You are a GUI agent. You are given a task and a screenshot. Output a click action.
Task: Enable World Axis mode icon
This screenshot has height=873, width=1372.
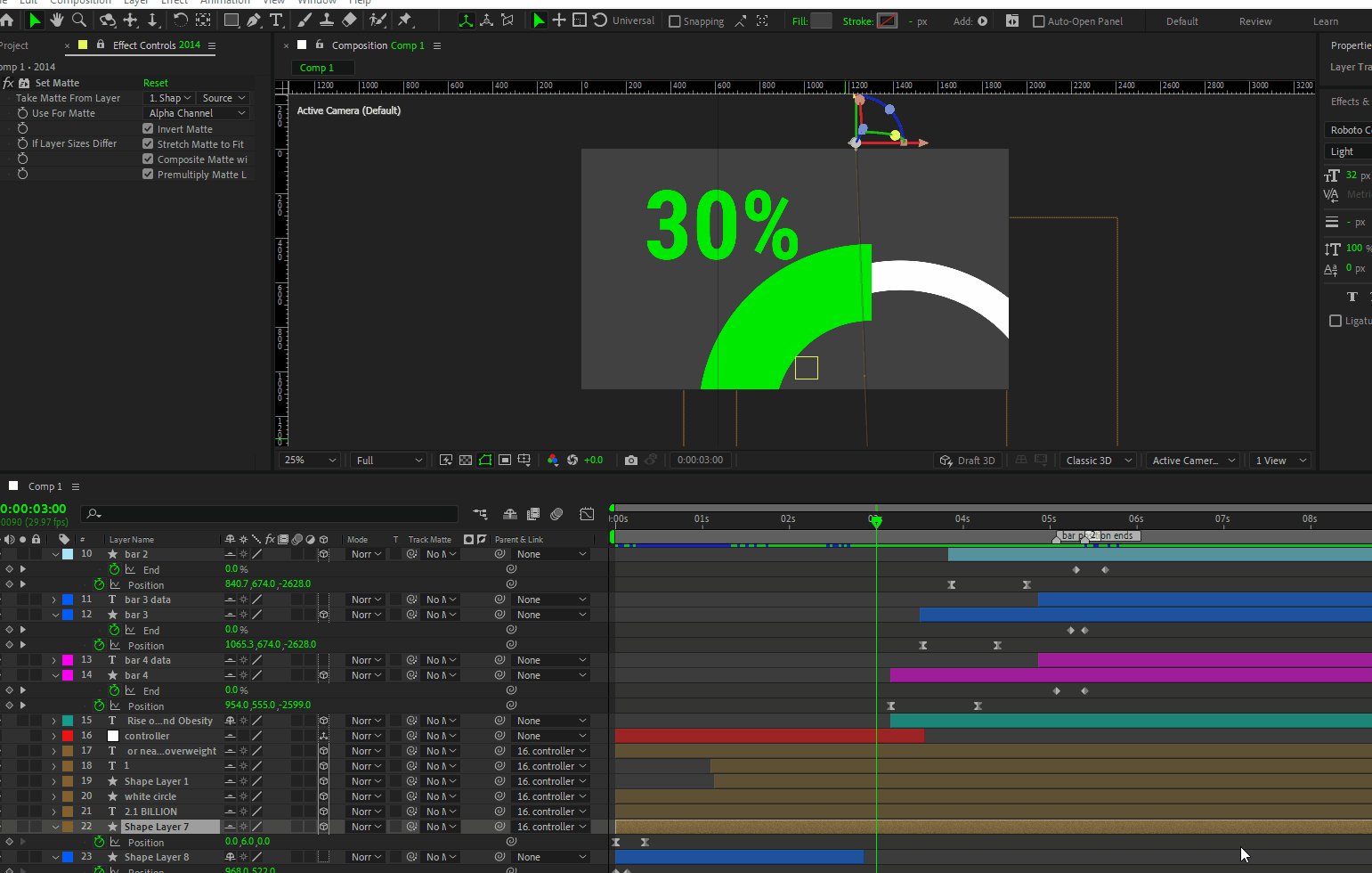pyautogui.click(x=487, y=20)
